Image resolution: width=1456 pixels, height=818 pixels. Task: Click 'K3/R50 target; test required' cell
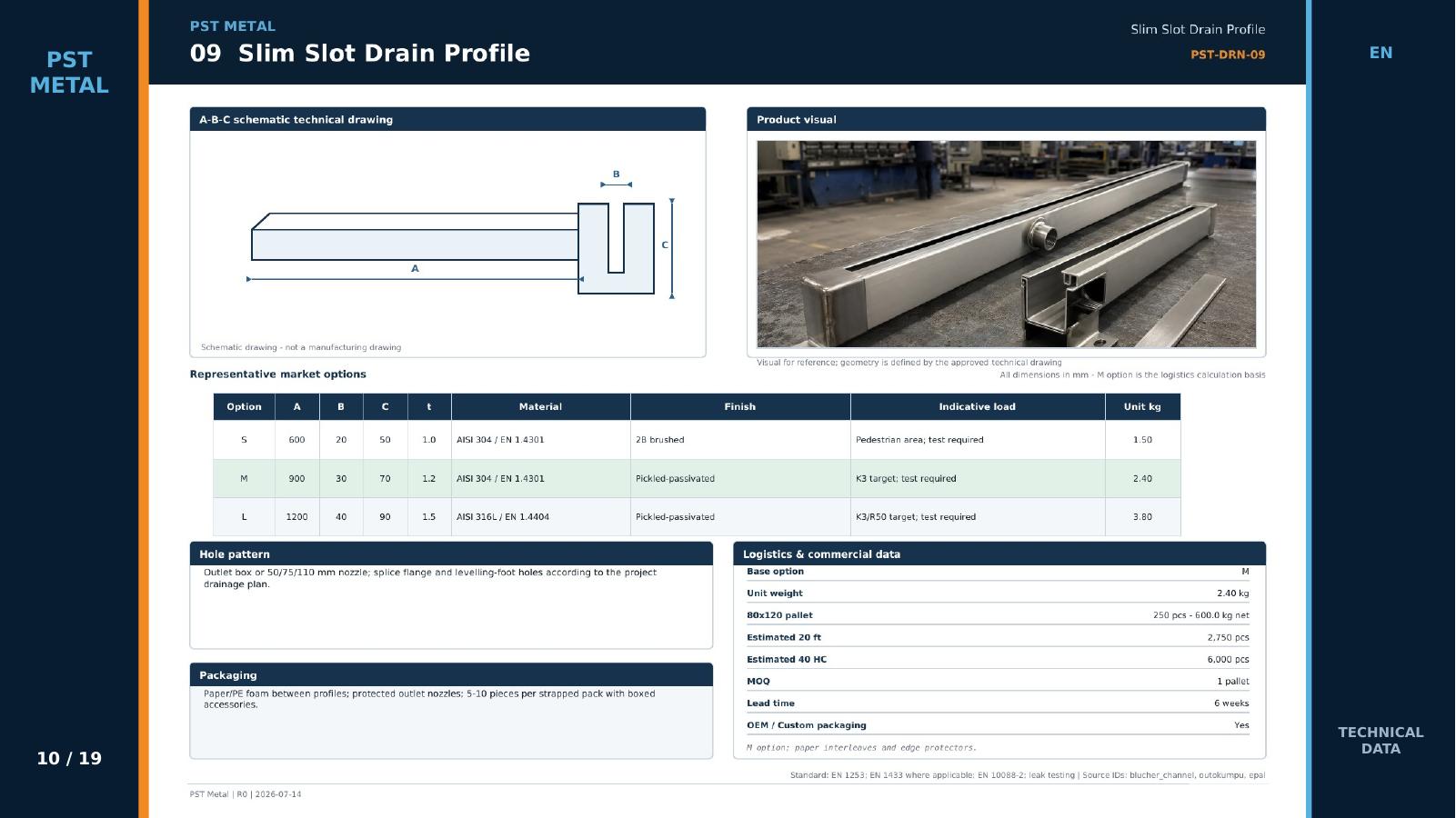(977, 516)
